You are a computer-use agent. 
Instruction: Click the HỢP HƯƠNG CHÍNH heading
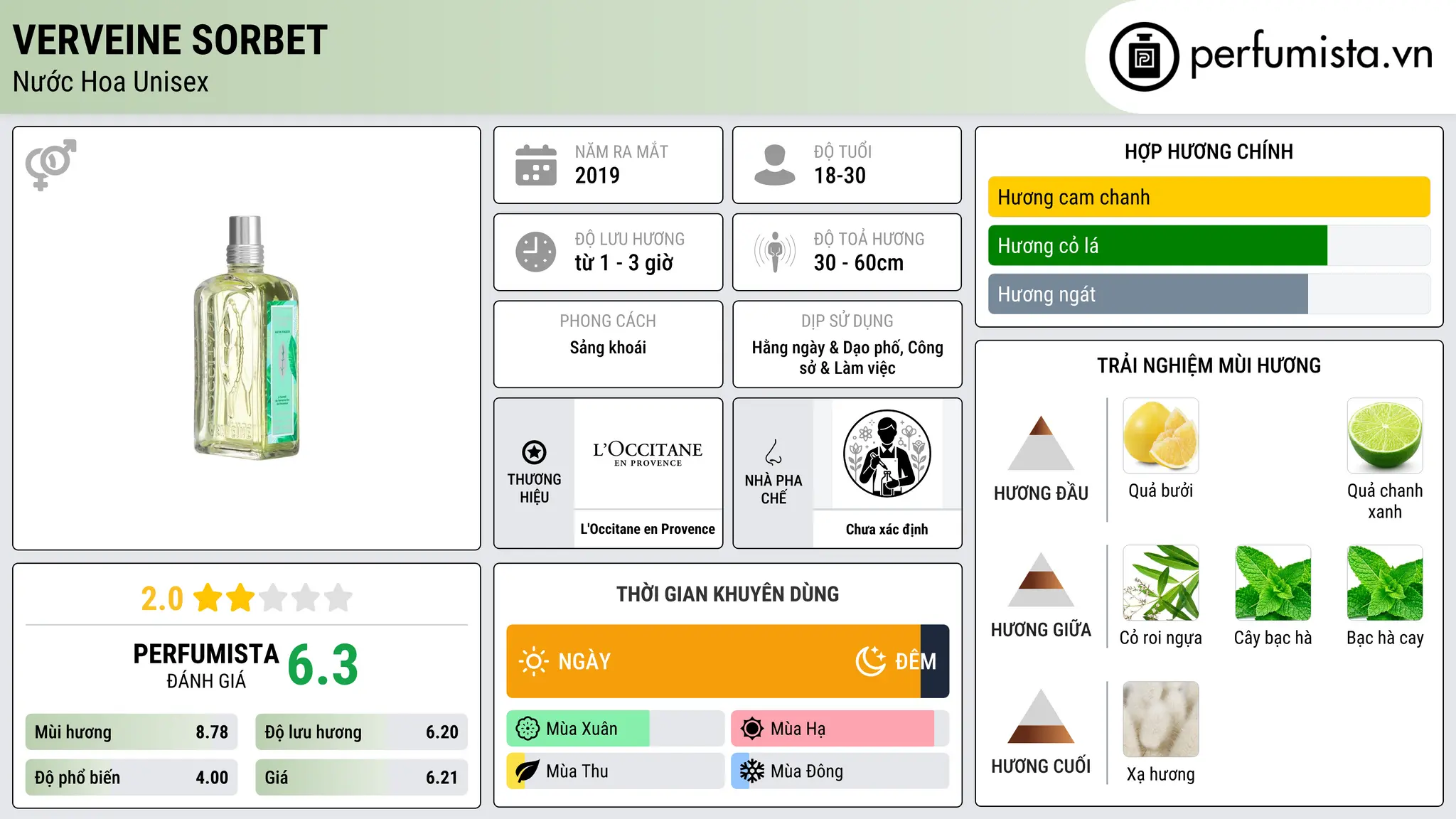[x=1209, y=151]
